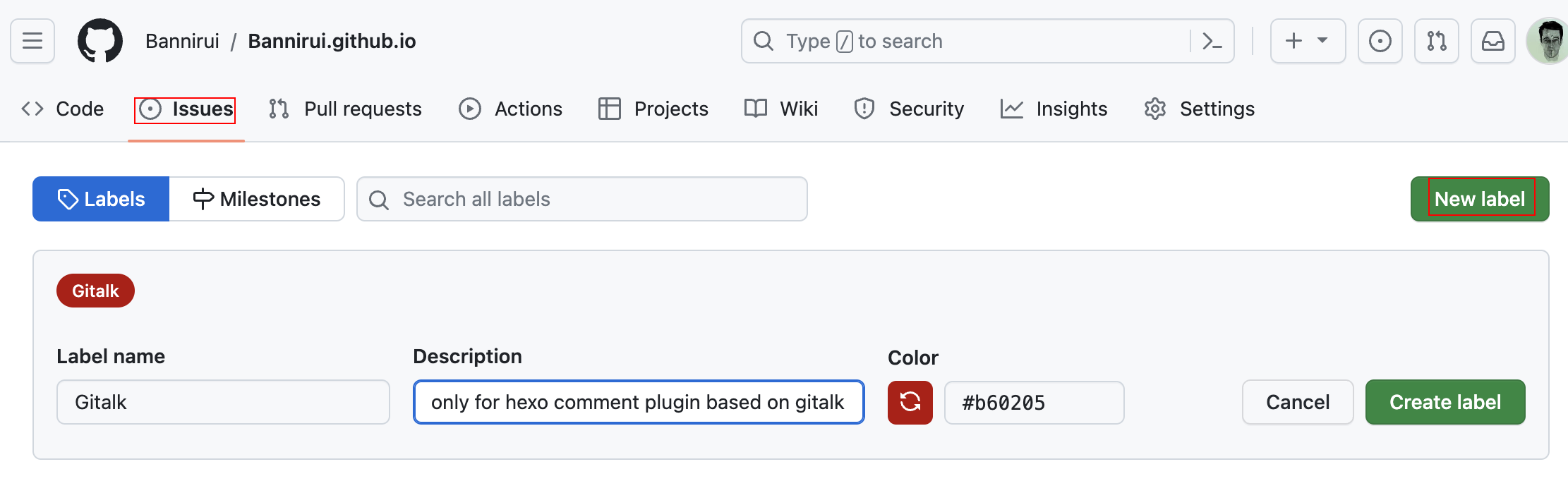Open pull requests icon in header
This screenshot has height=481, width=1568.
tap(1436, 41)
